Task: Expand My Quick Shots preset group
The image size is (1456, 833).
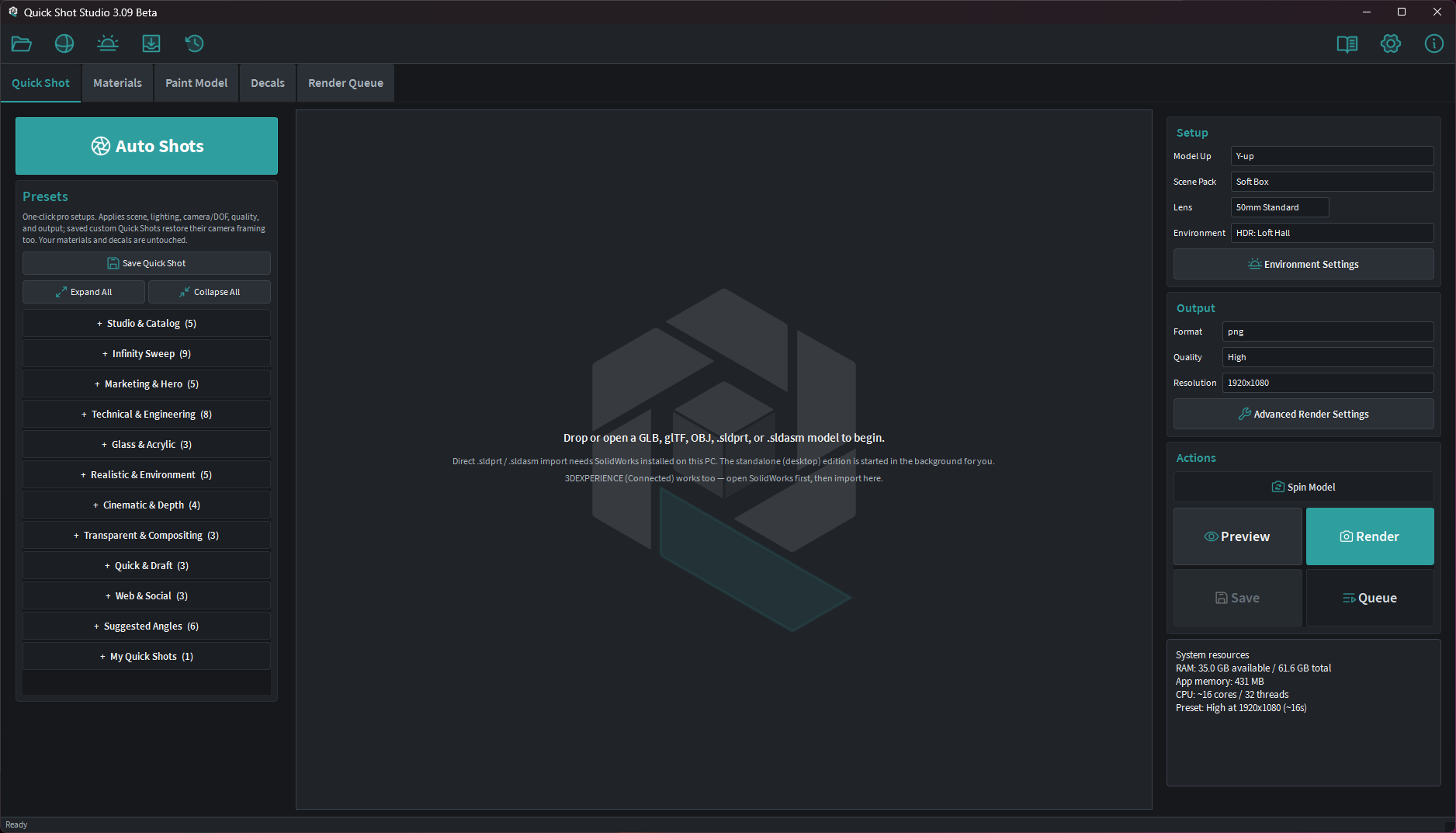Action: (147, 656)
